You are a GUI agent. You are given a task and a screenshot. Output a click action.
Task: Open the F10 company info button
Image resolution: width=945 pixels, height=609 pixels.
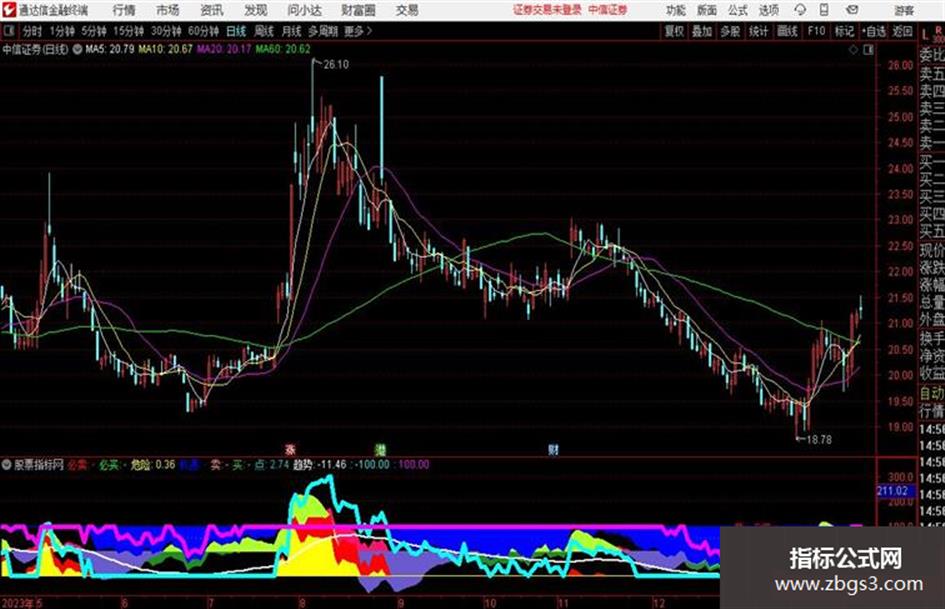[816, 31]
